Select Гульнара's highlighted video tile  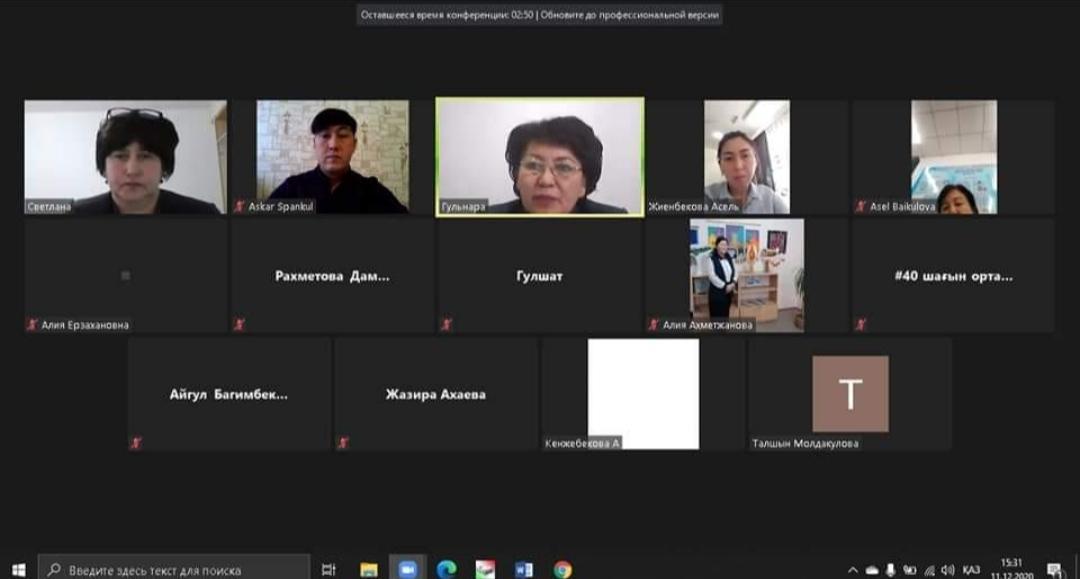tap(540, 156)
